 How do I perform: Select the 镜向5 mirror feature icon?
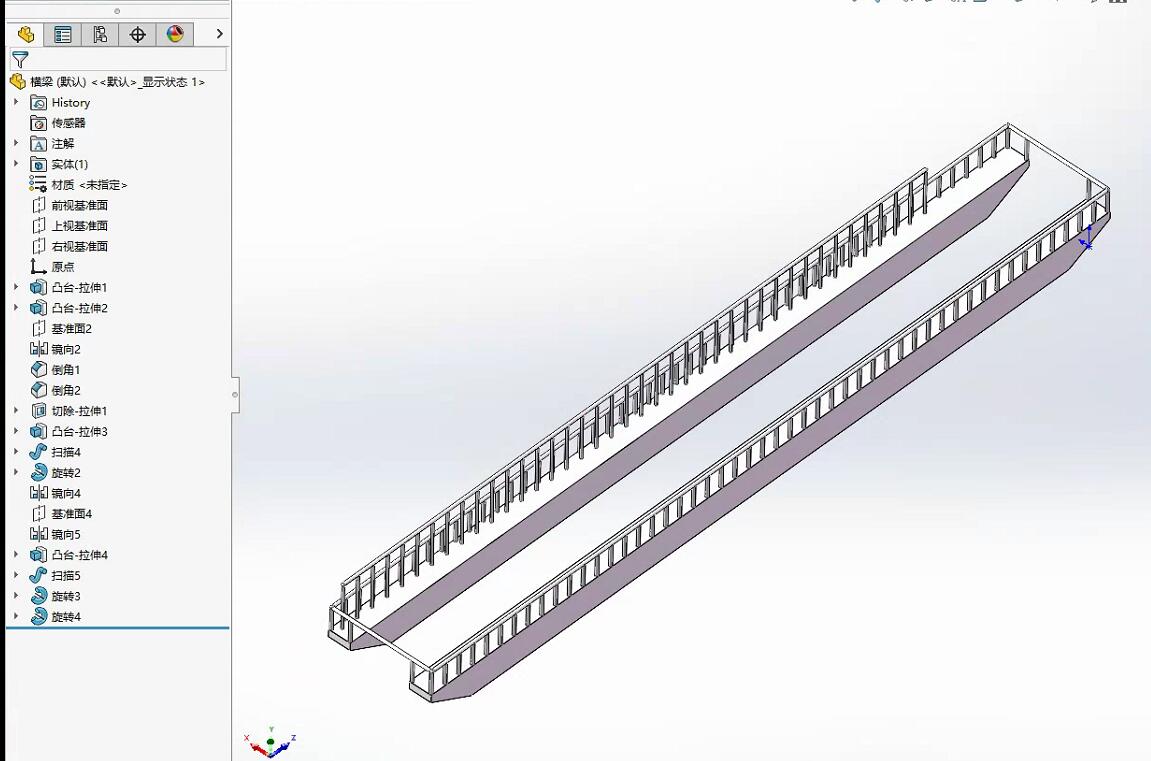click(x=38, y=534)
